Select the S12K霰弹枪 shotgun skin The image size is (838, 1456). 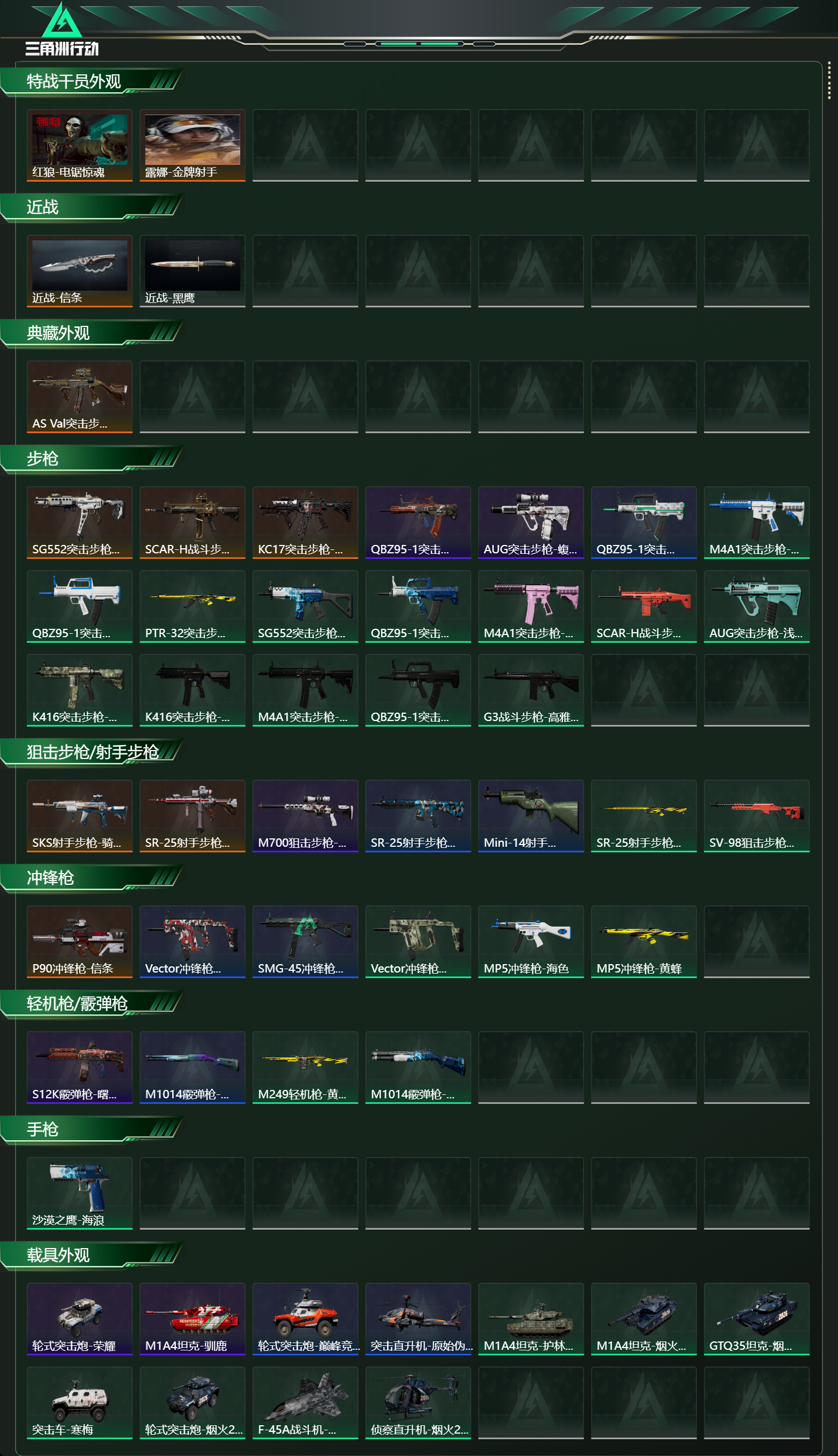(79, 1068)
